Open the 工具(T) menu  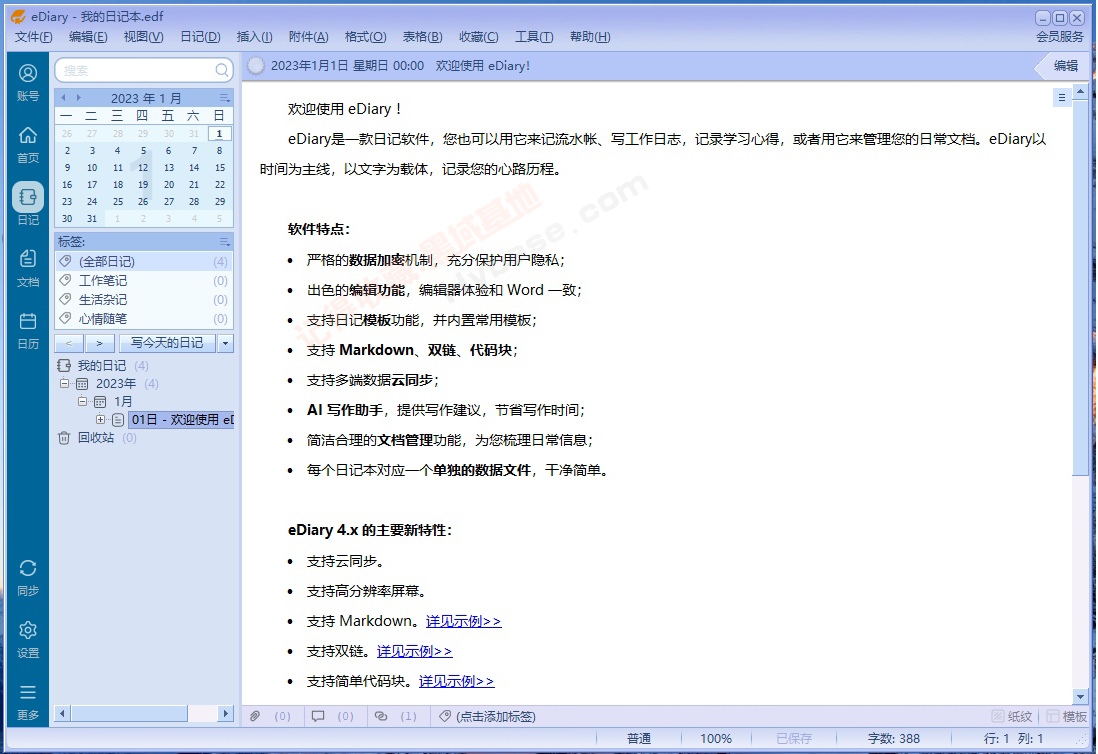tap(534, 36)
